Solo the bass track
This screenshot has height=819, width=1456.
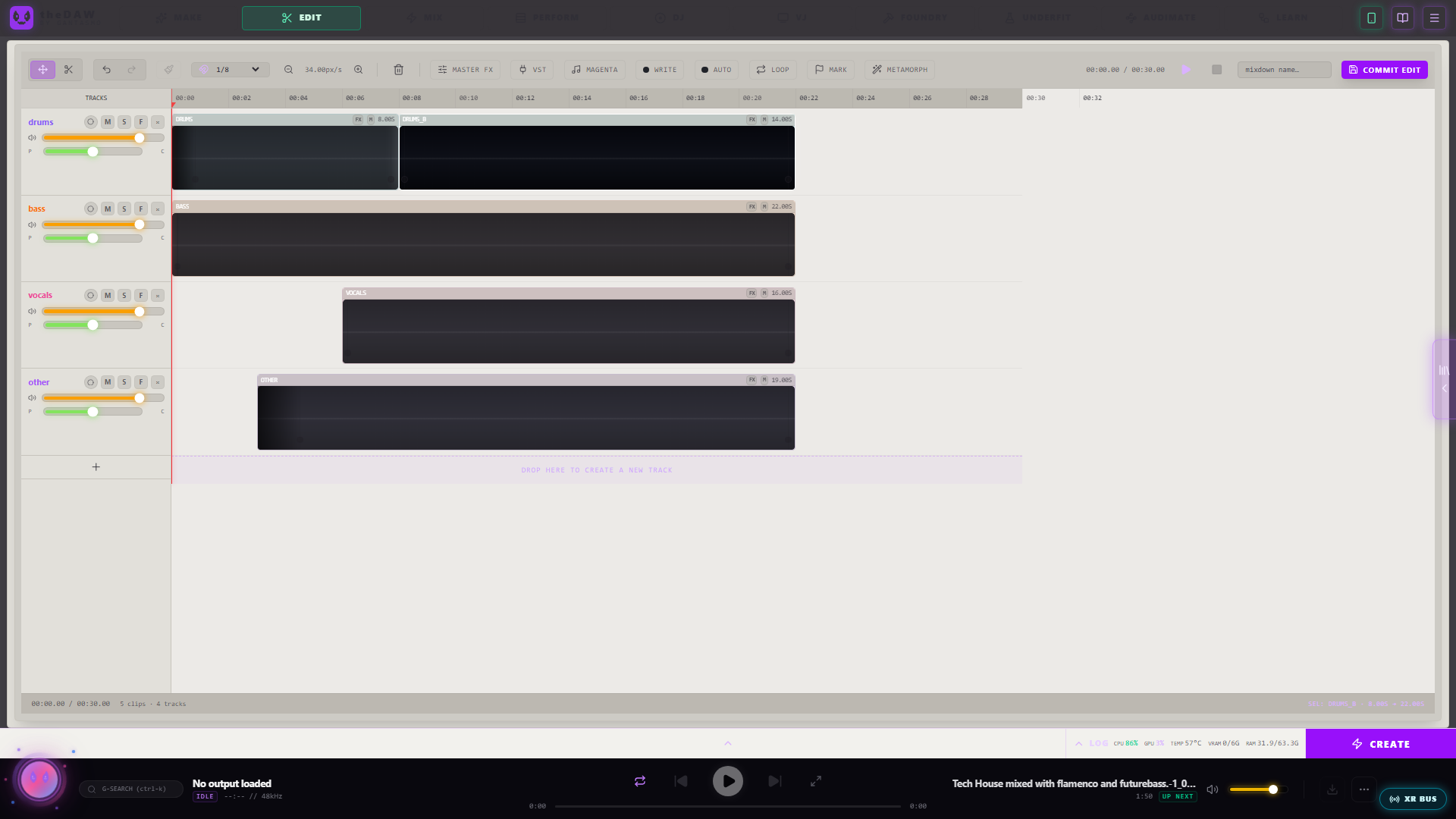click(124, 209)
